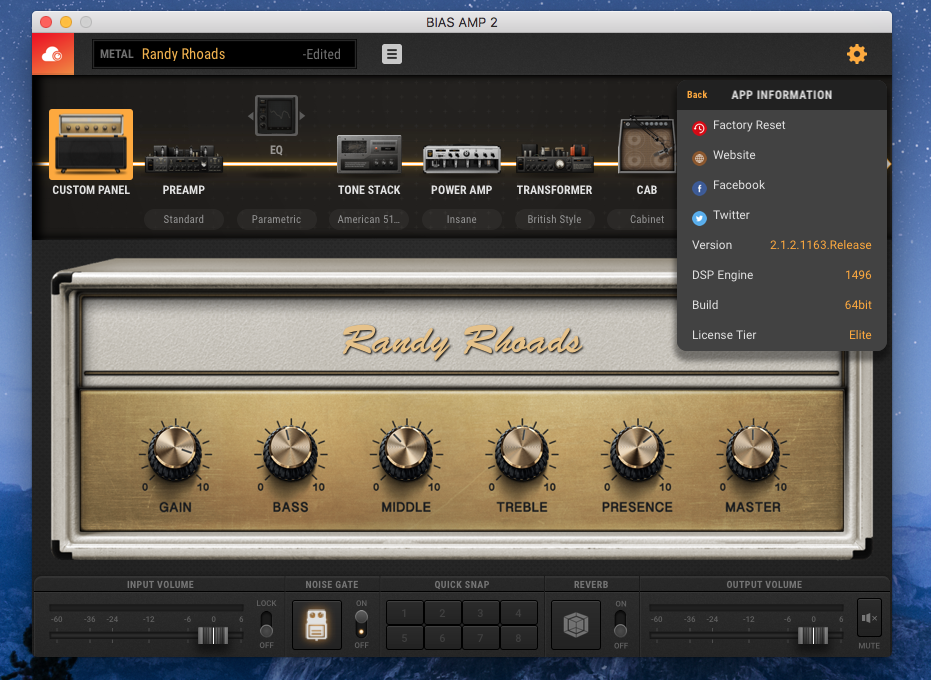The image size is (931, 680).
Task: Adjust the Input Volume slider
Action: (x=211, y=634)
